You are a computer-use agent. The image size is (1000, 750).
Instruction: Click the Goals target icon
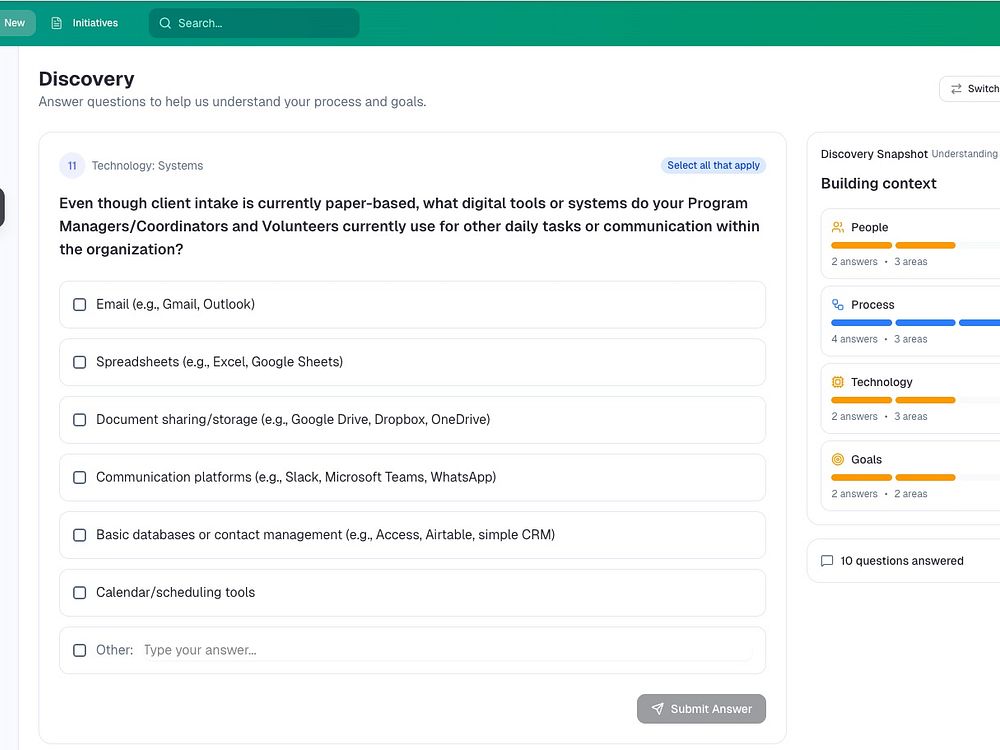click(838, 460)
